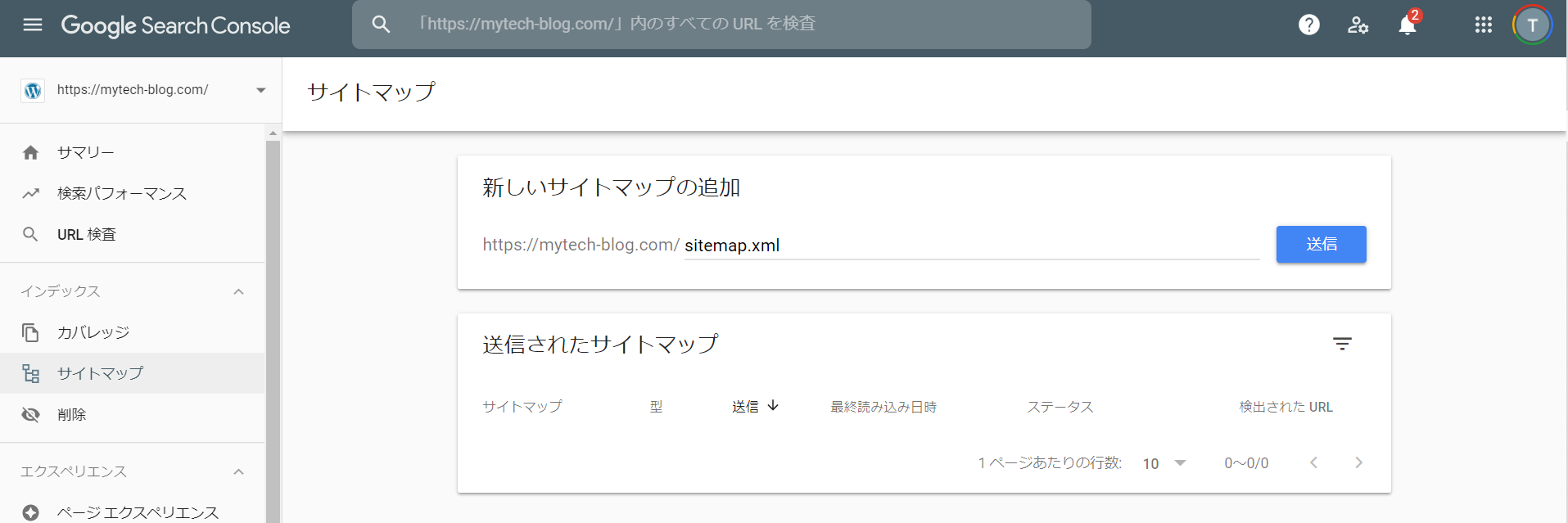
Task: Click the search magnifier icon in top bar
Action: pyautogui.click(x=381, y=25)
